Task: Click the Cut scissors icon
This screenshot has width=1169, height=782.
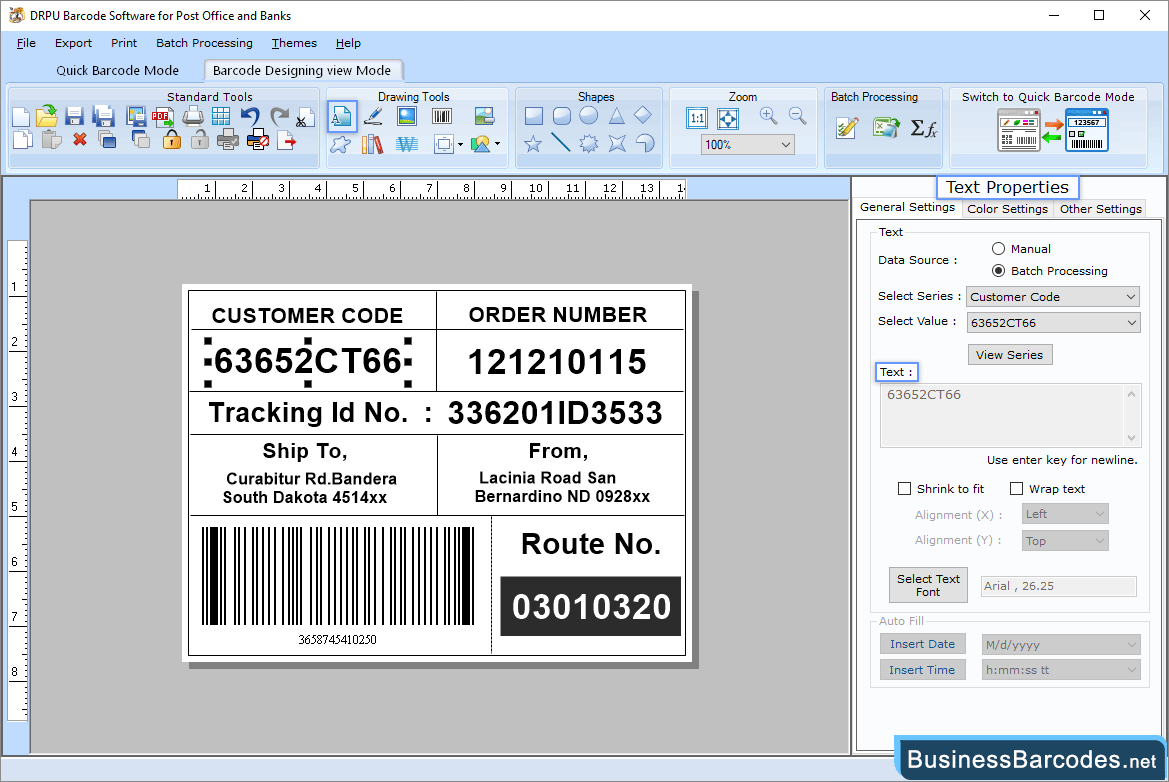Action: tap(304, 118)
